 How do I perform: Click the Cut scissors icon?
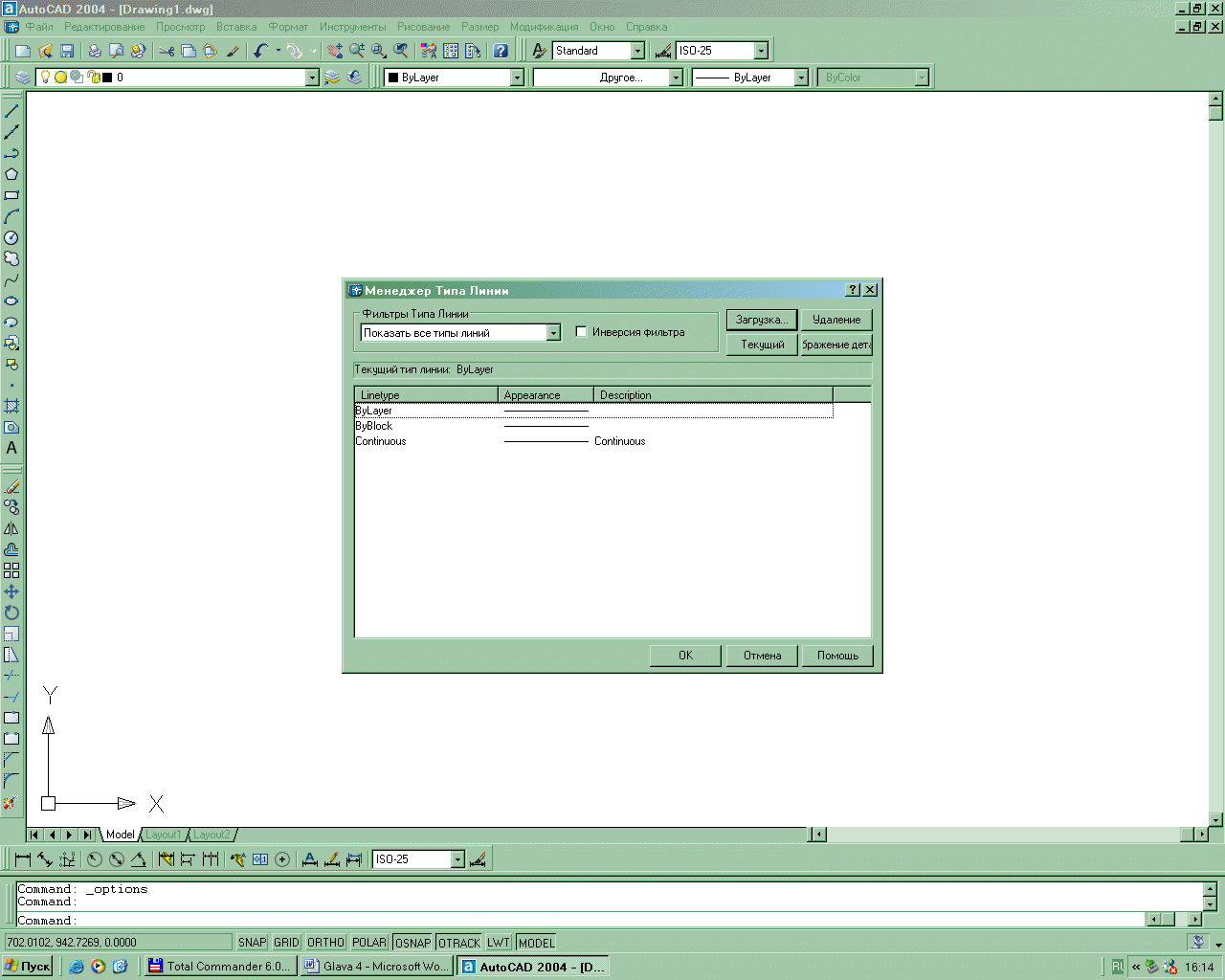point(167,51)
